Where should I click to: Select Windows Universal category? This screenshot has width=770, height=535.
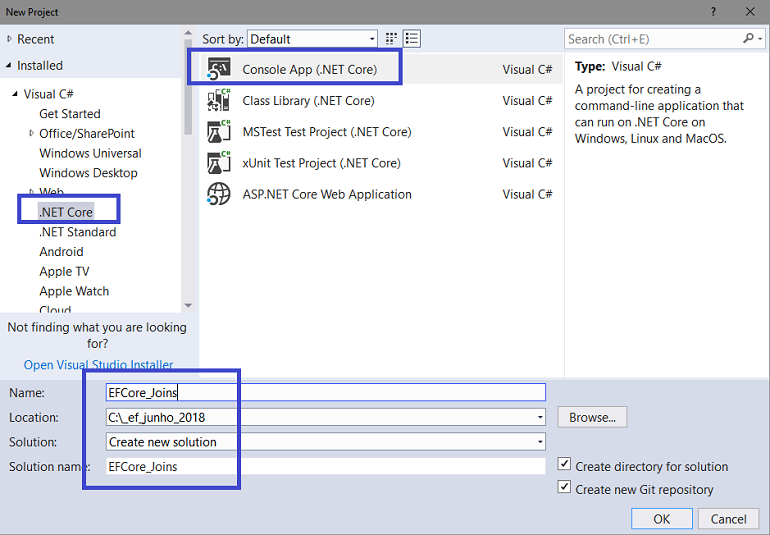click(90, 153)
